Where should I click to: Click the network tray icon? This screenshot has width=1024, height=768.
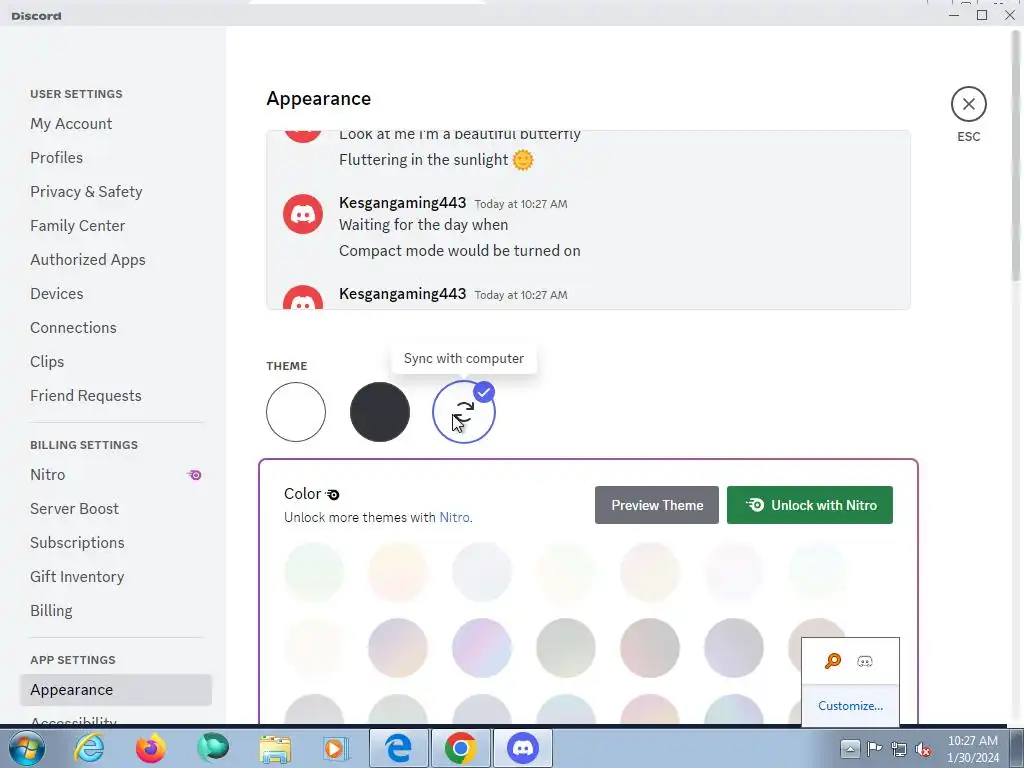[899, 748]
